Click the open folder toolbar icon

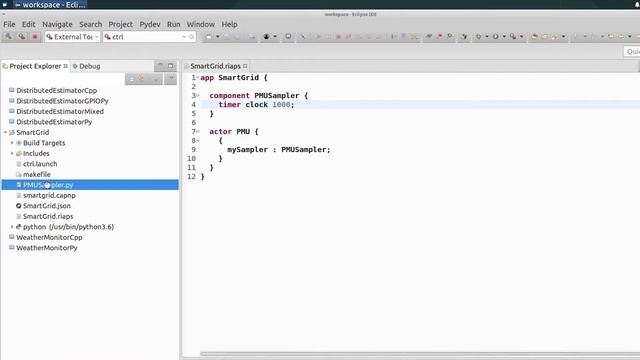(x=544, y=37)
